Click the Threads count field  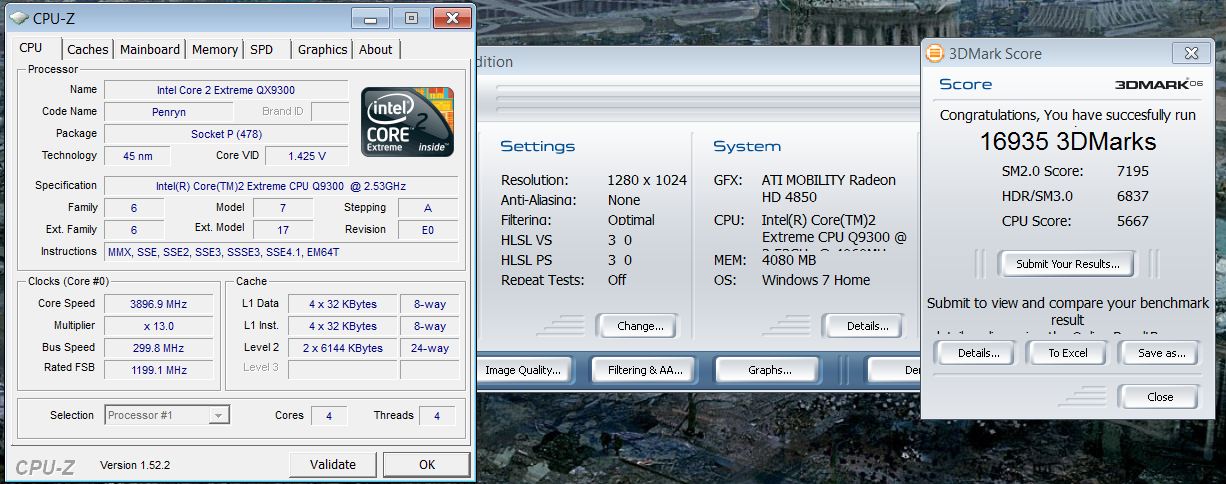click(436, 416)
